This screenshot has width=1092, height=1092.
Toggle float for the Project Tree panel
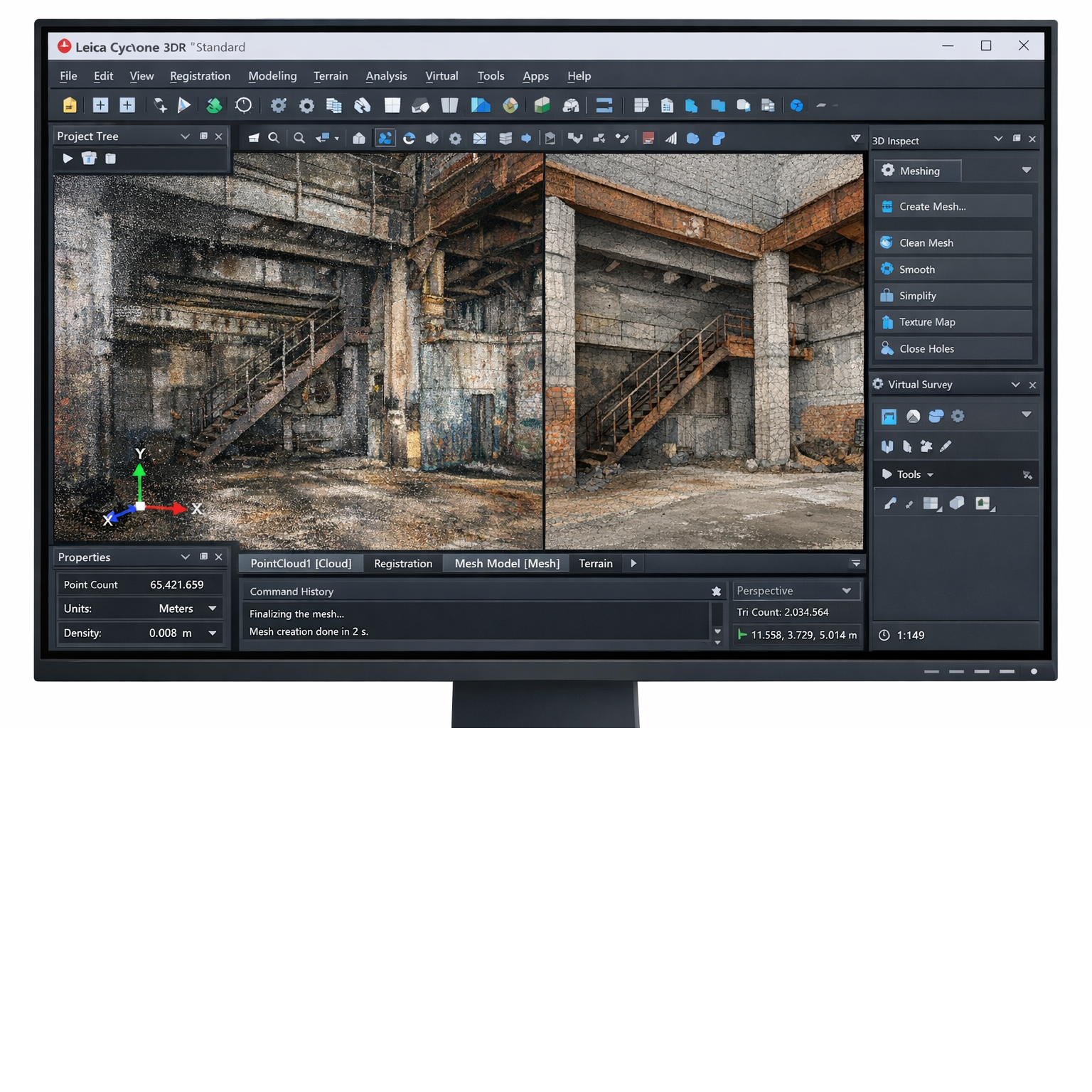pyautogui.click(x=203, y=136)
